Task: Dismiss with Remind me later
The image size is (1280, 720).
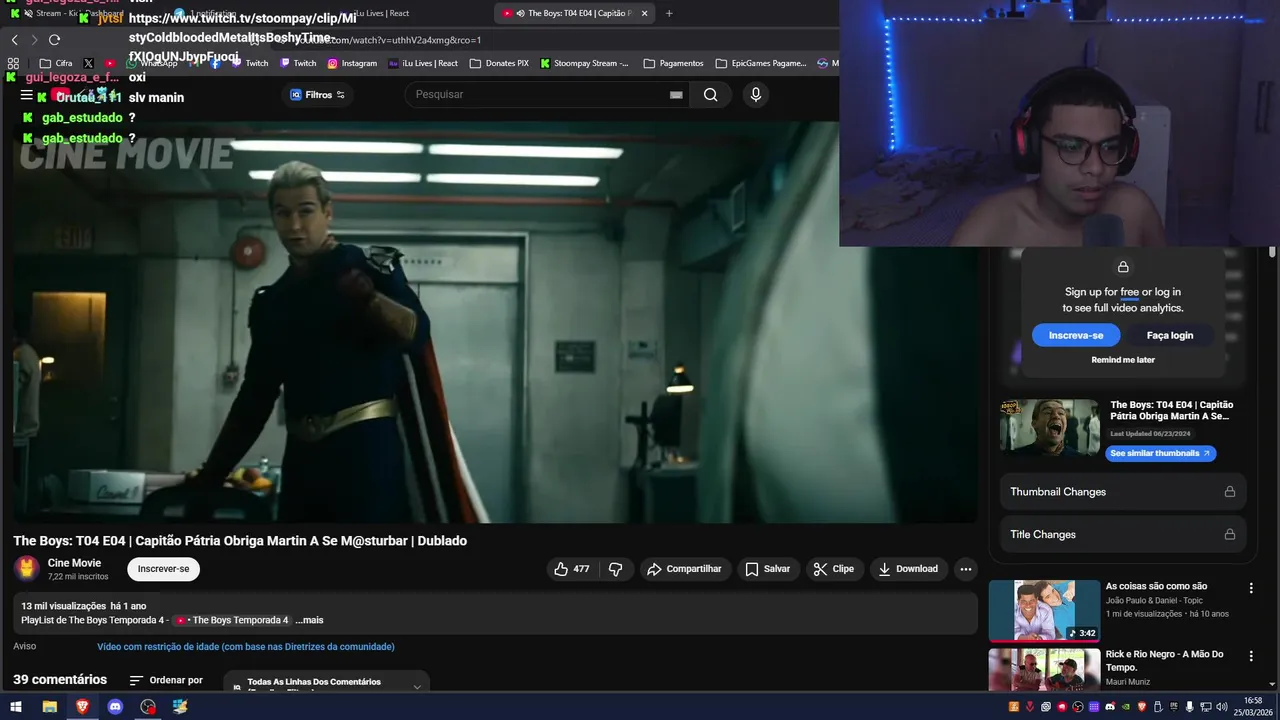Action: tap(1123, 360)
